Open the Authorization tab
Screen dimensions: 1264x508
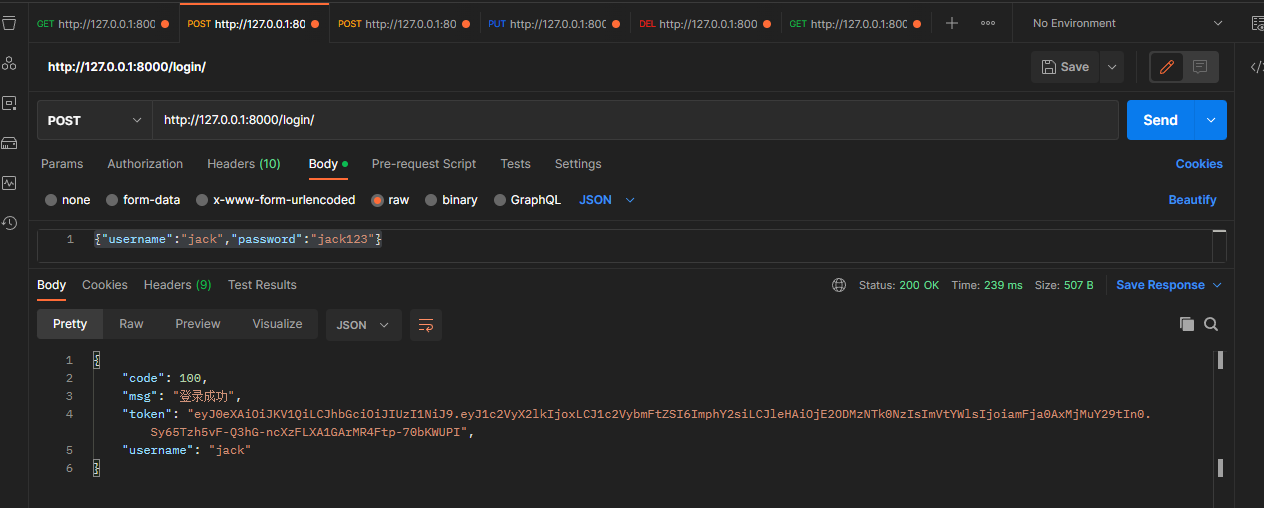[145, 164]
